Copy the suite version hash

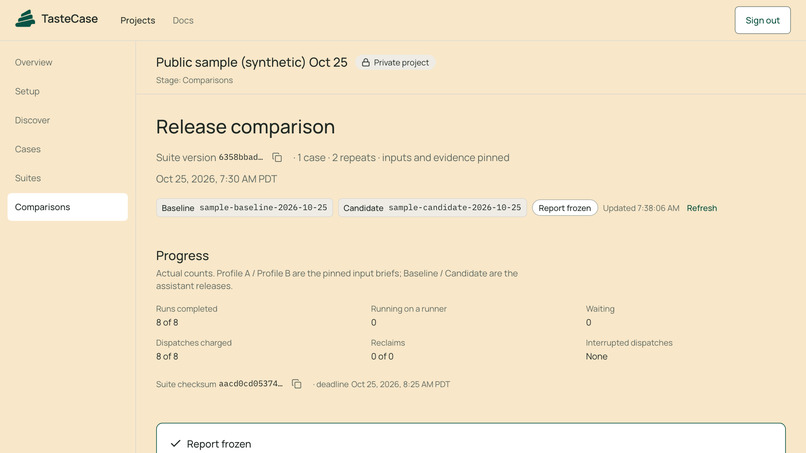click(x=277, y=157)
